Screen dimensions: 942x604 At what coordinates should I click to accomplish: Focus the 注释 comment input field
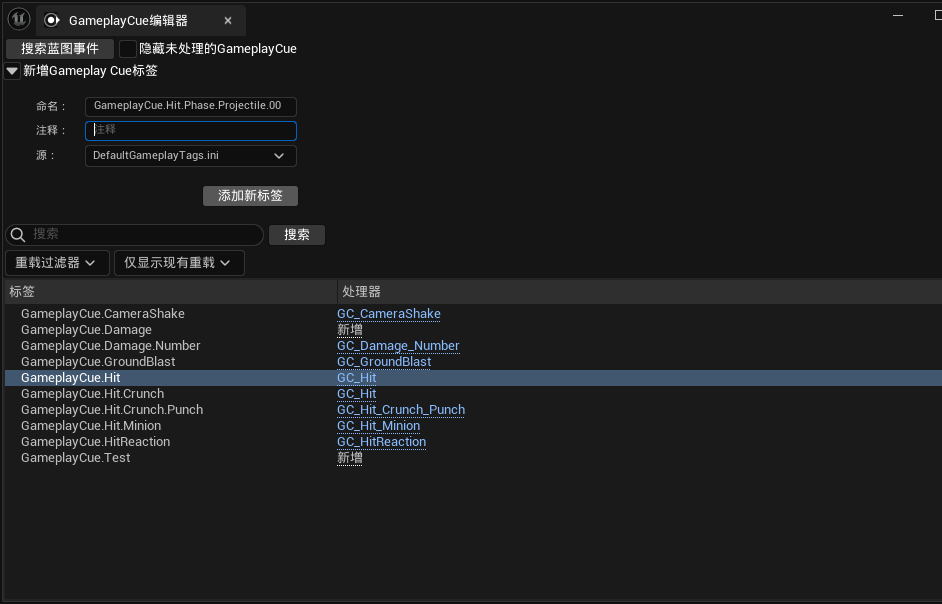click(190, 130)
